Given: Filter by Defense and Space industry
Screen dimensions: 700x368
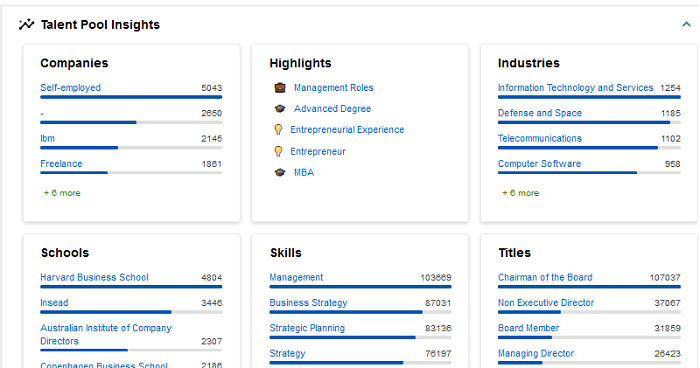Looking at the screenshot, I should 540,113.
